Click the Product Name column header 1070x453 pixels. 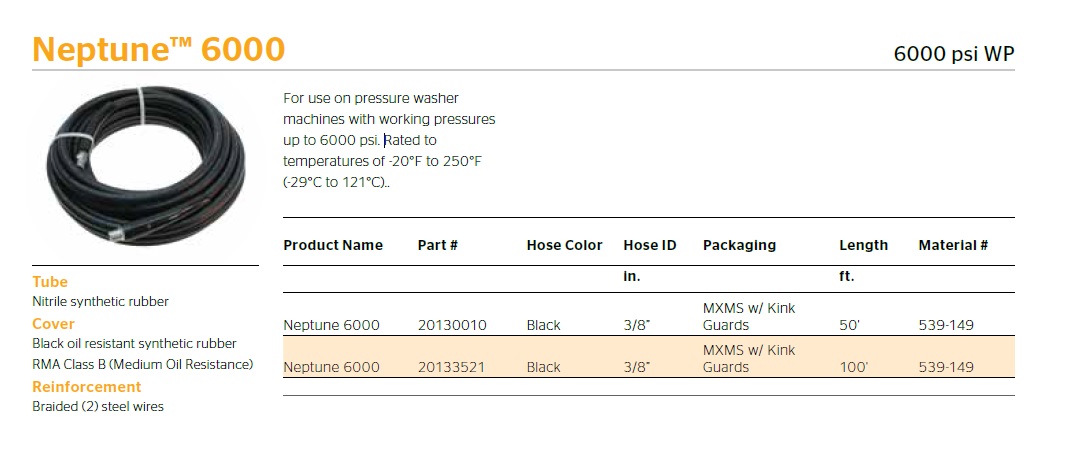(333, 245)
